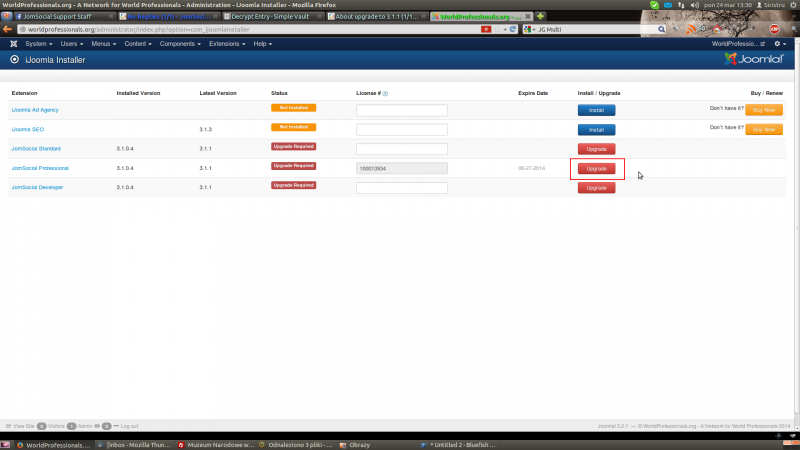800x450 pixels.
Task: Click the License # help question icon
Action: [385, 93]
